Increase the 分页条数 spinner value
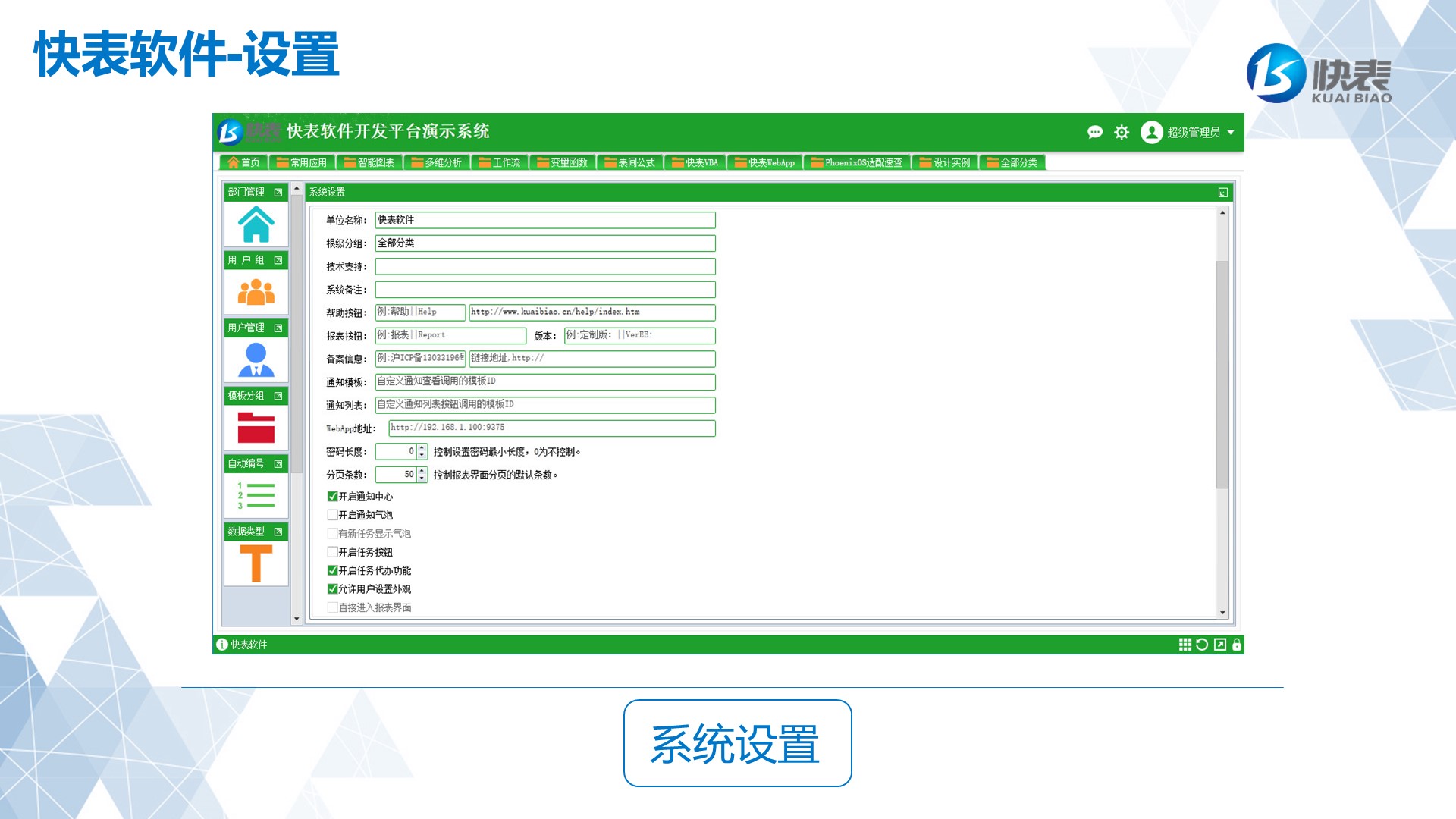Image resolution: width=1456 pixels, height=819 pixels. (x=422, y=471)
